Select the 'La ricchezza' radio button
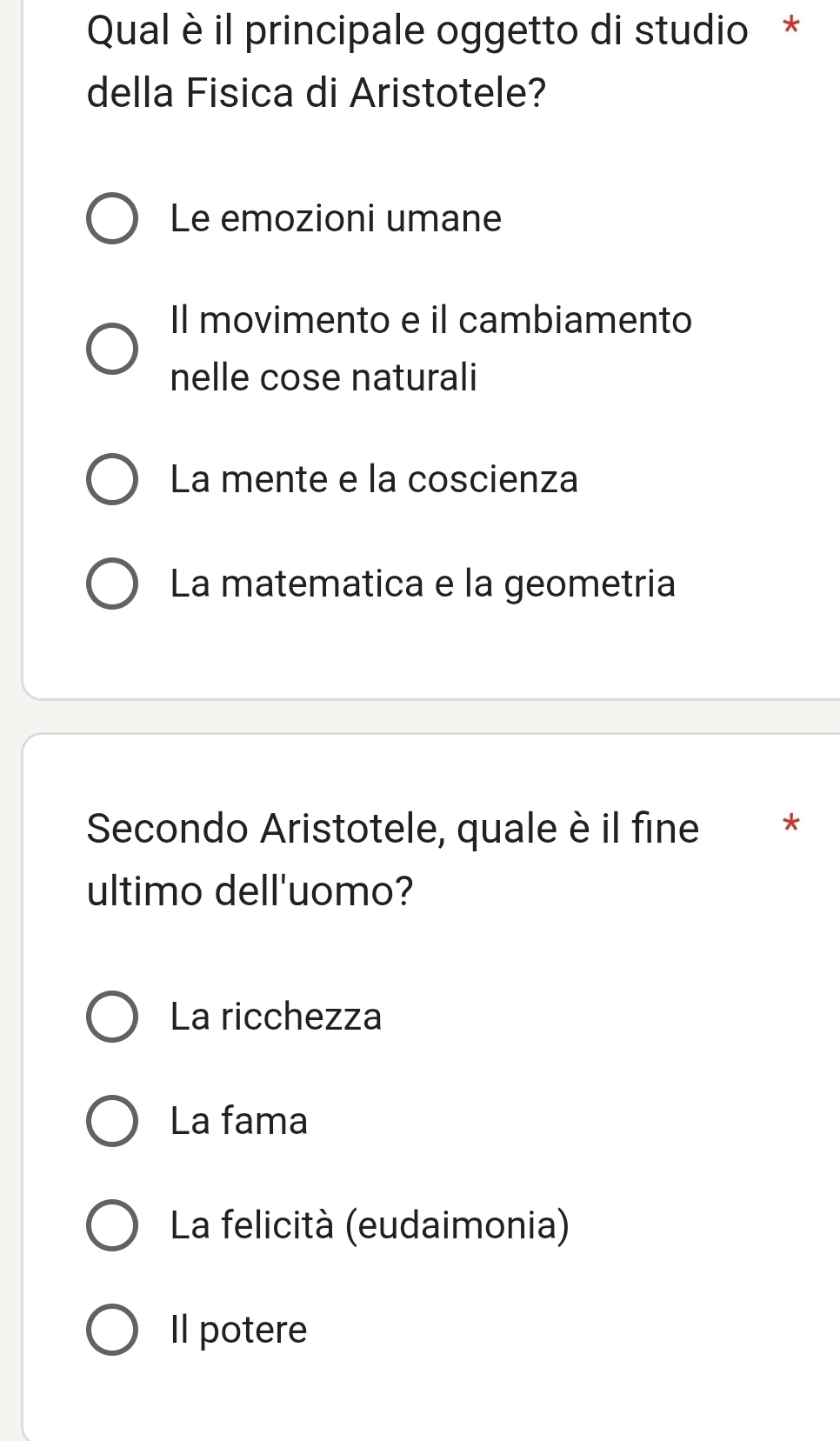The width and height of the screenshot is (840, 1441). click(x=112, y=1017)
